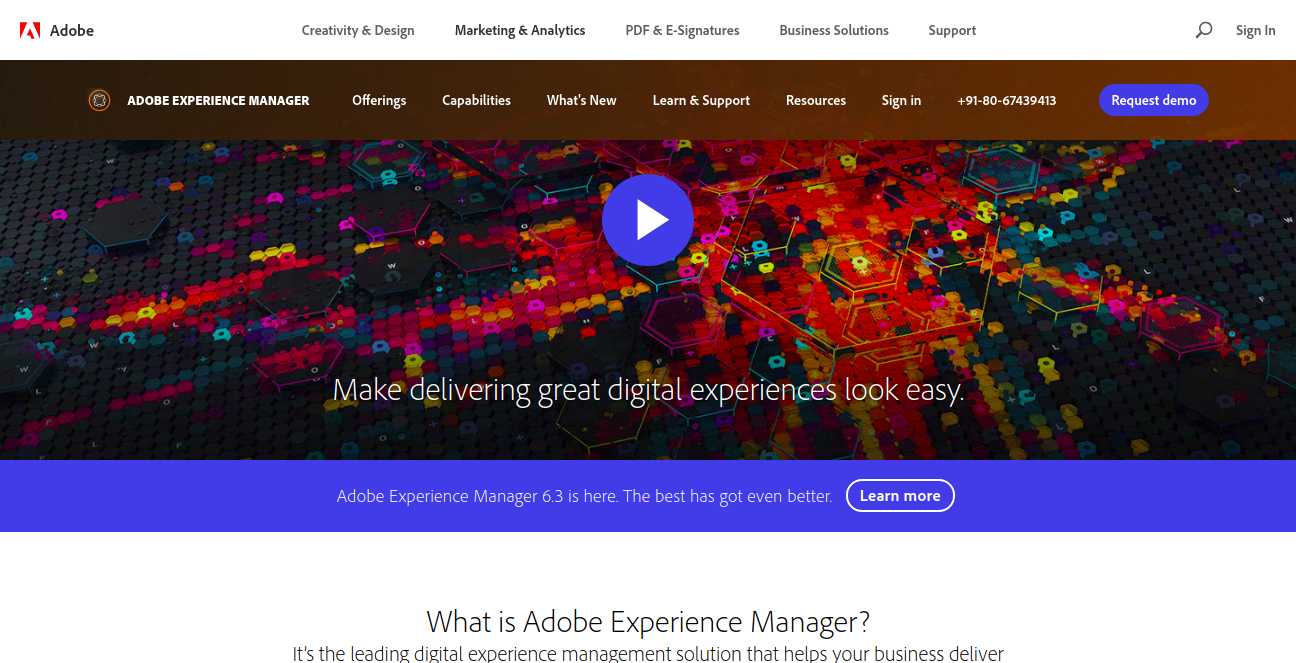Viewport: 1296px width, 663px height.
Task: Go to Adobe Experience Manager home link
Action: [x=218, y=100]
